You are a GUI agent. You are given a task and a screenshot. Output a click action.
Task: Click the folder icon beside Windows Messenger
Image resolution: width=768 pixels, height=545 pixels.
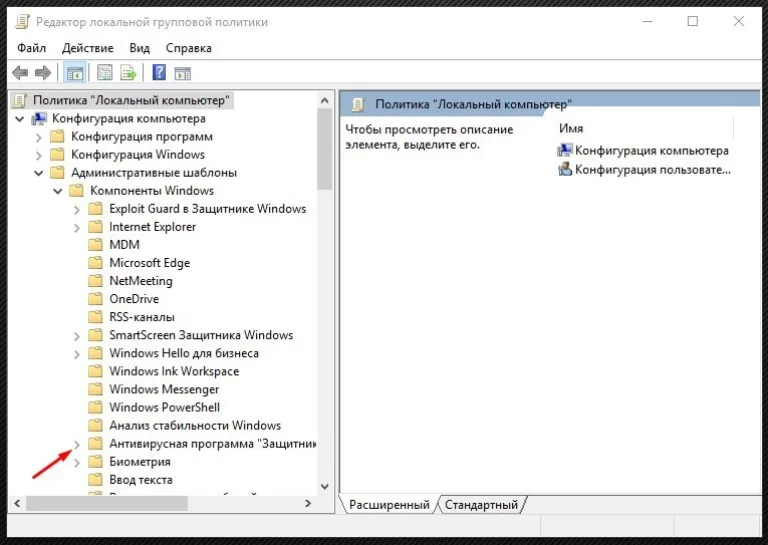click(96, 389)
